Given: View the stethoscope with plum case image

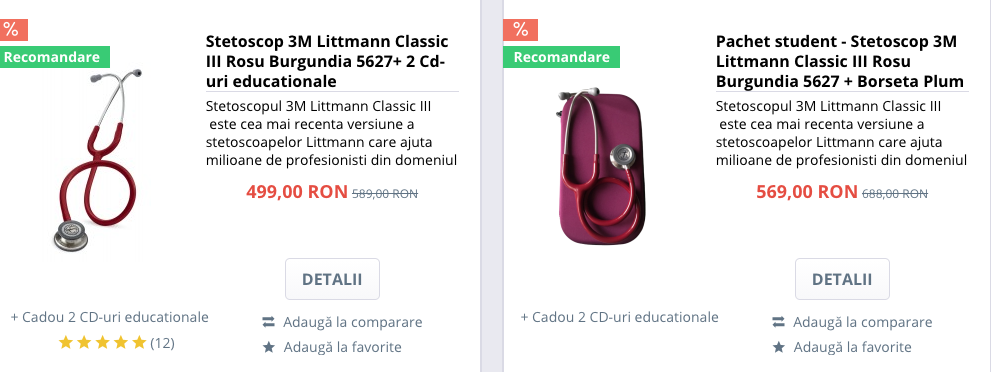Looking at the screenshot, I should (601, 166).
